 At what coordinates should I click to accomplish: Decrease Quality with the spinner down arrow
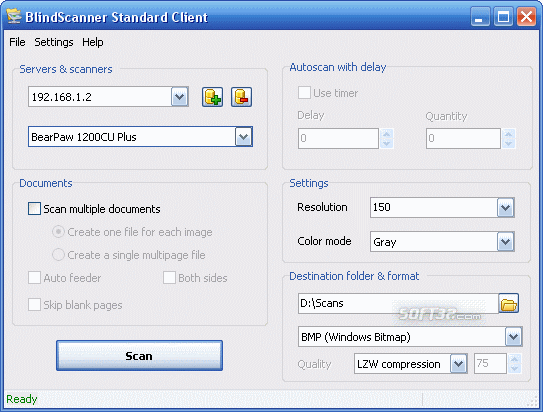click(515, 368)
